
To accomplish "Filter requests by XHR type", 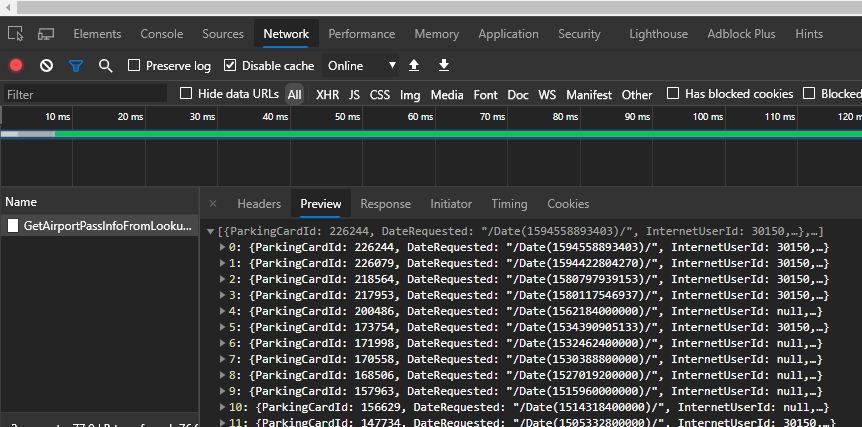I will (327, 95).
